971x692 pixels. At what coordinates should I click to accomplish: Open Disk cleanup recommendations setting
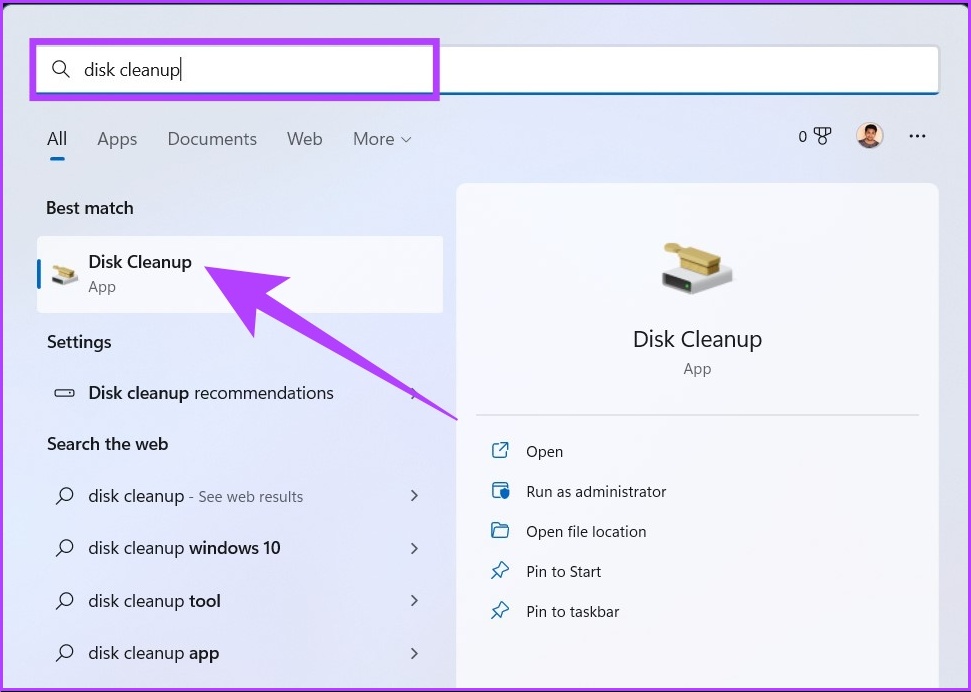tap(211, 393)
